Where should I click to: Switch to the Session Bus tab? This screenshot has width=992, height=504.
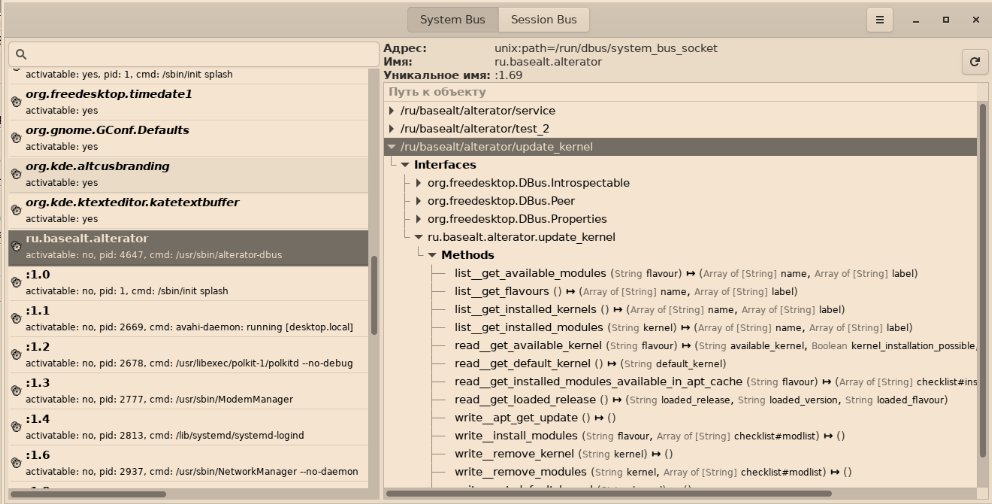[543, 20]
